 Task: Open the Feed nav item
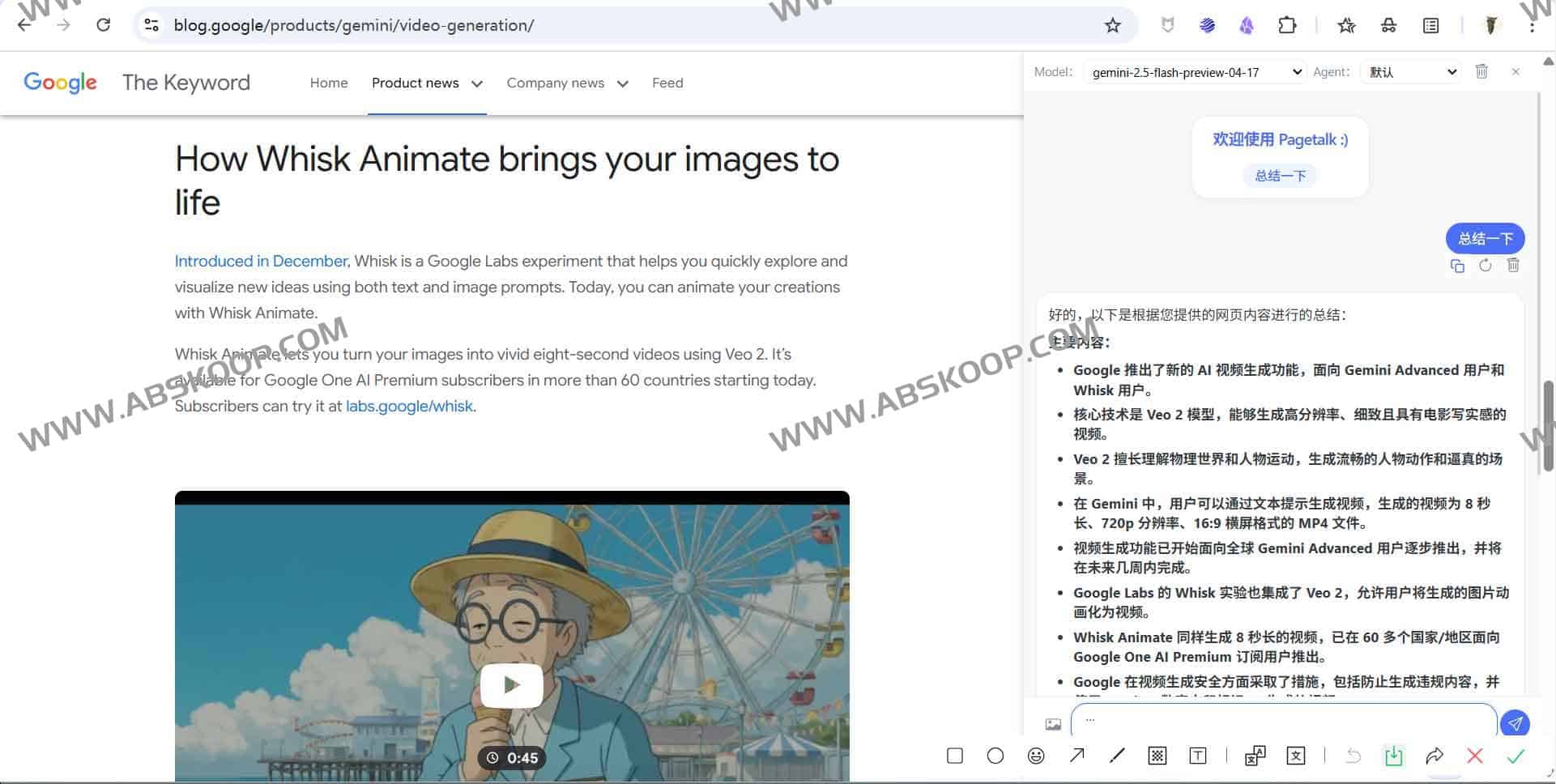pos(667,83)
